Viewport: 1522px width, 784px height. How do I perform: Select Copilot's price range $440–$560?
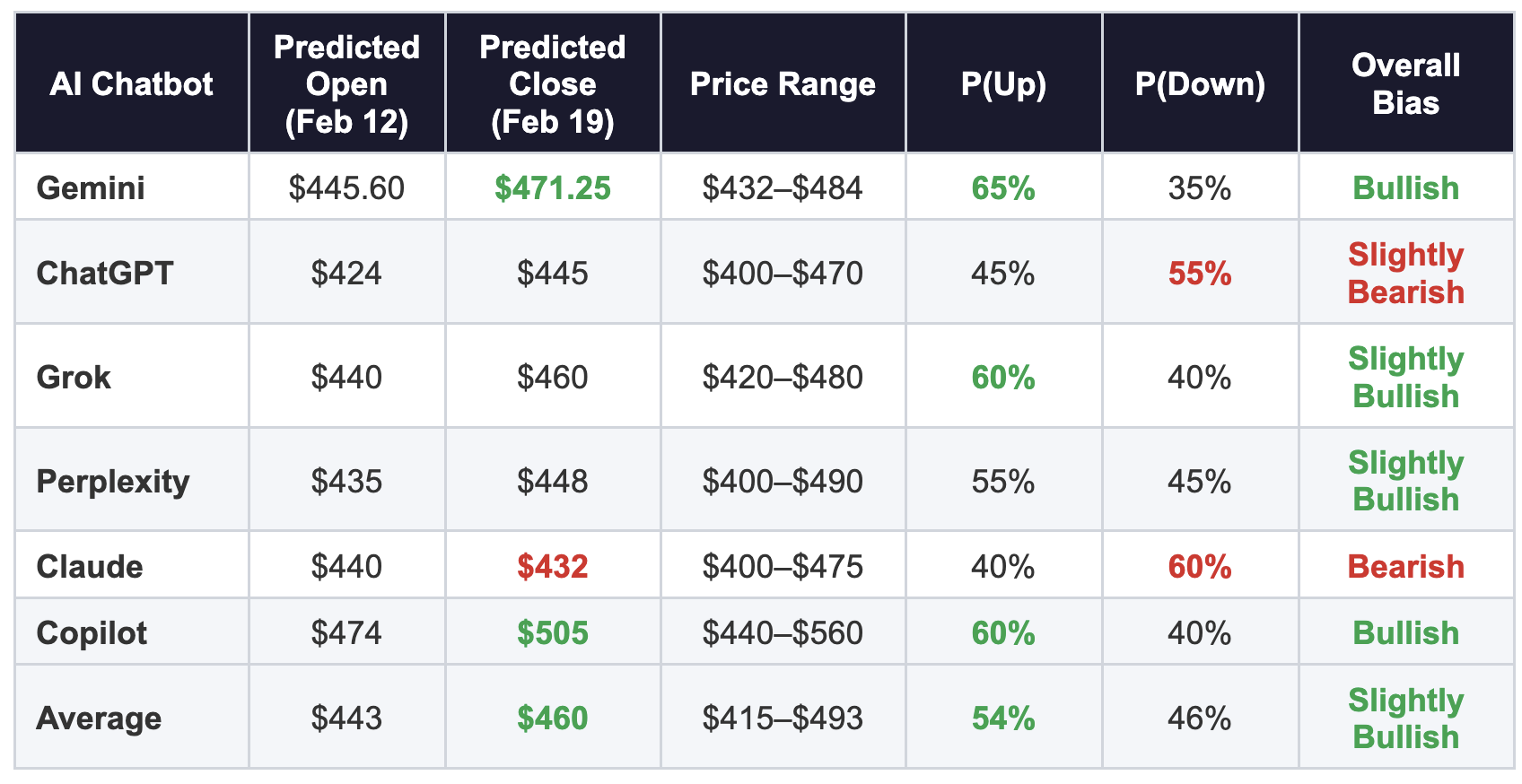(x=783, y=633)
